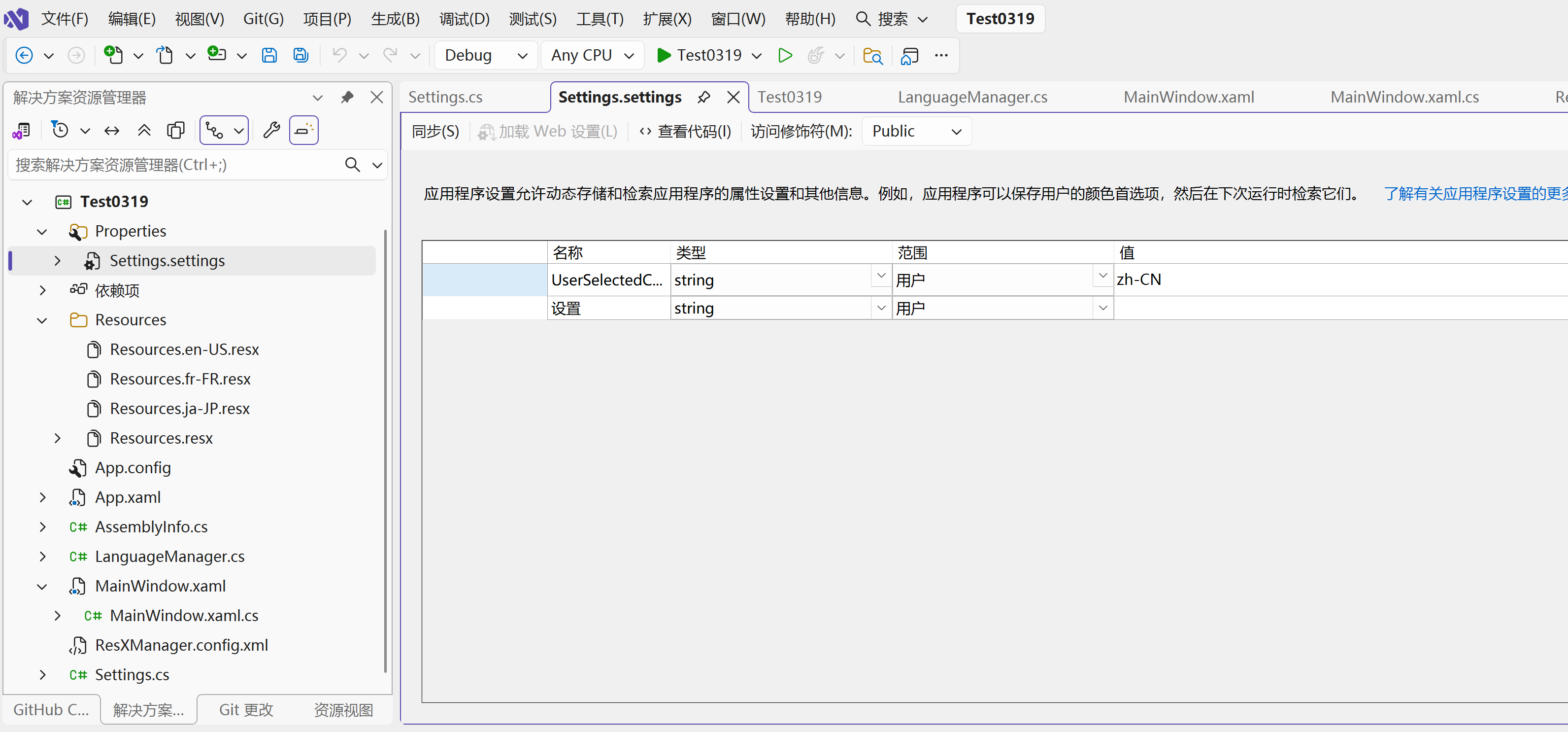Open the 生成(B) build menu
This screenshot has height=732, width=1568.
pos(395,19)
